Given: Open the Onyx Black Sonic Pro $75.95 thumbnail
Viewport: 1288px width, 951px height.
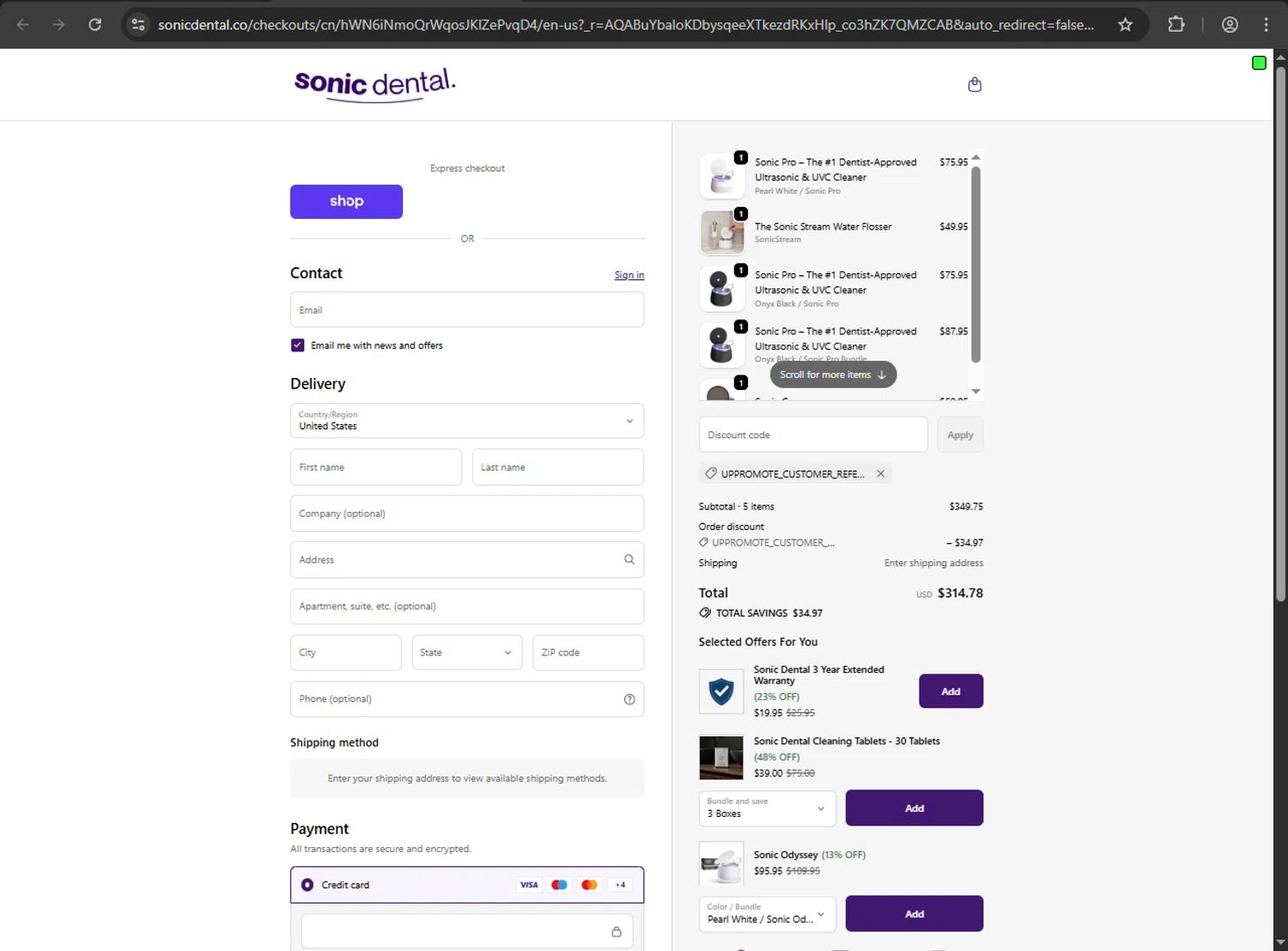Looking at the screenshot, I should click(722, 289).
